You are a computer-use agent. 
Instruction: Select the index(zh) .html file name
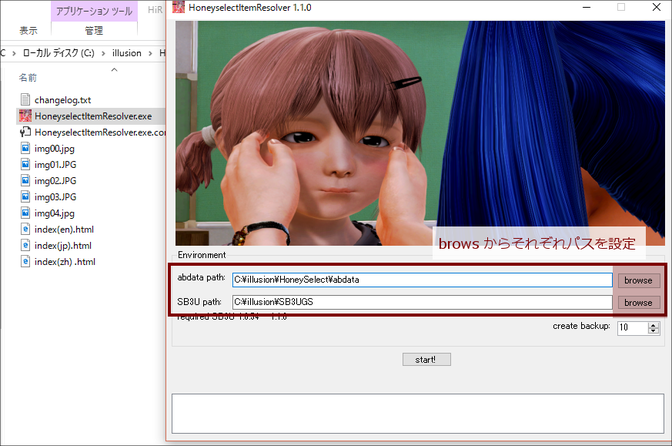click(x=65, y=262)
